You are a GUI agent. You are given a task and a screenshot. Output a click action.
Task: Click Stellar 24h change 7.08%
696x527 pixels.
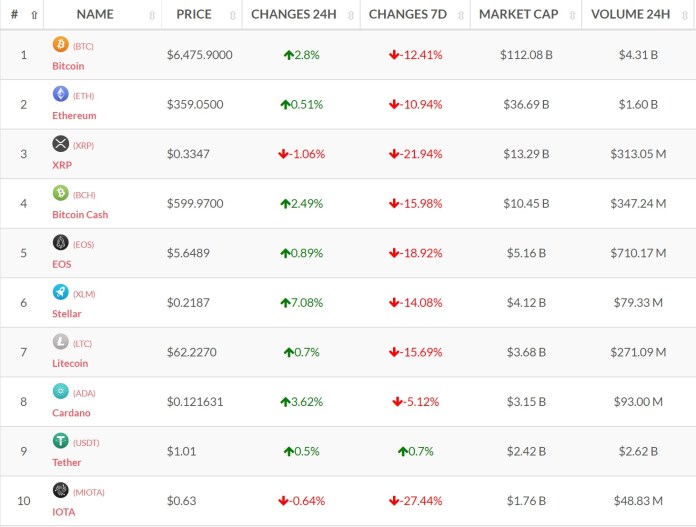pyautogui.click(x=302, y=303)
